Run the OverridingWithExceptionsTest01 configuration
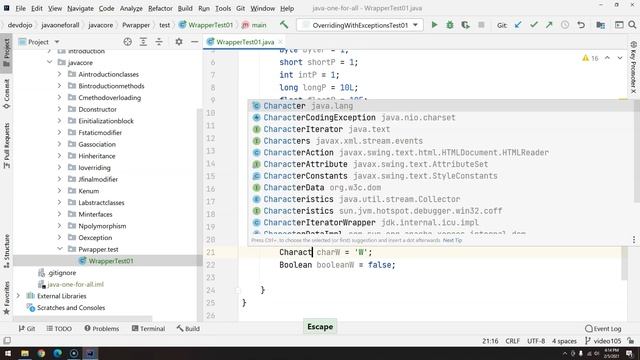640x360 pixels. (x=434, y=25)
